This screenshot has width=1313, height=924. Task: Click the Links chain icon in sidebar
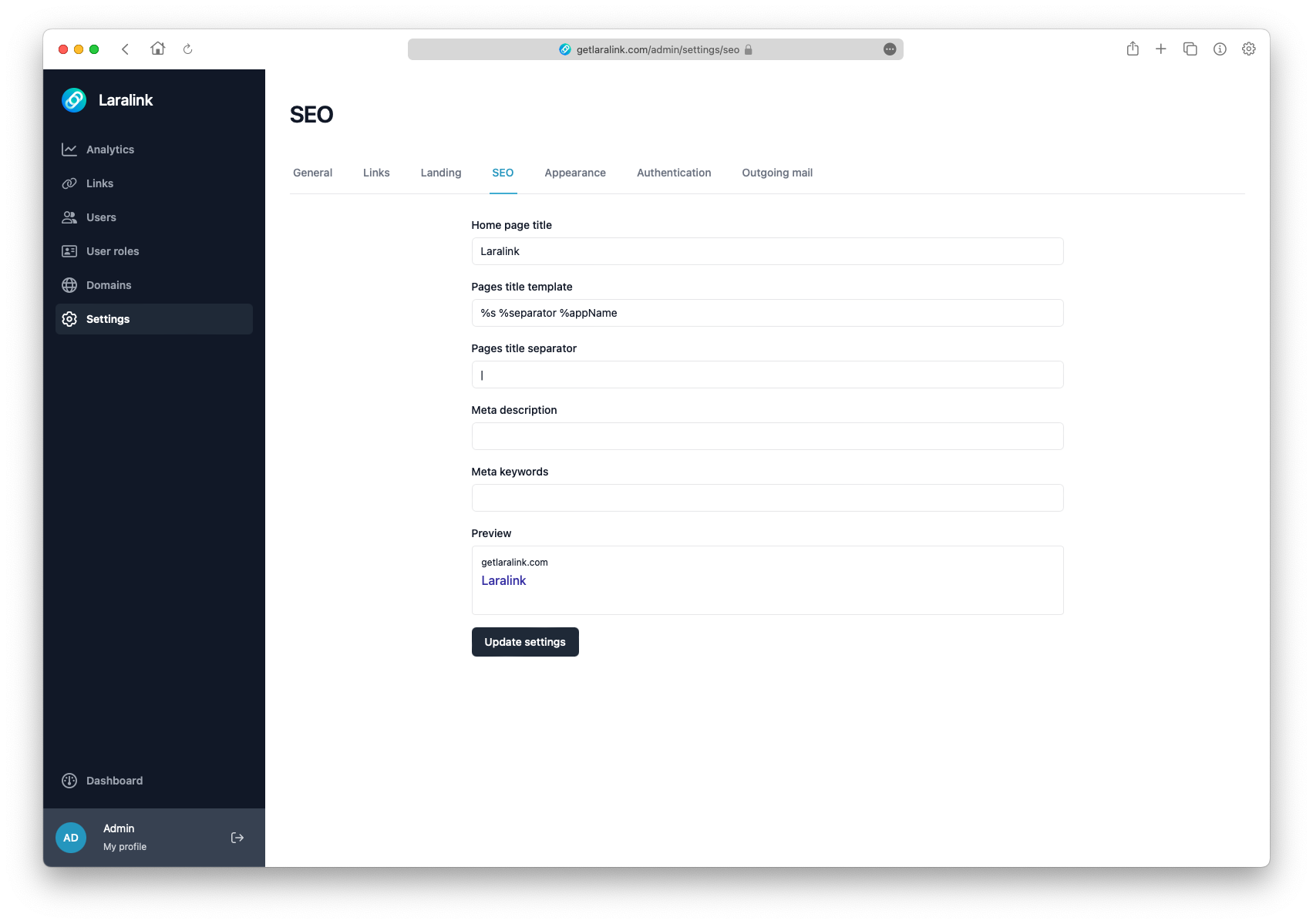[69, 183]
